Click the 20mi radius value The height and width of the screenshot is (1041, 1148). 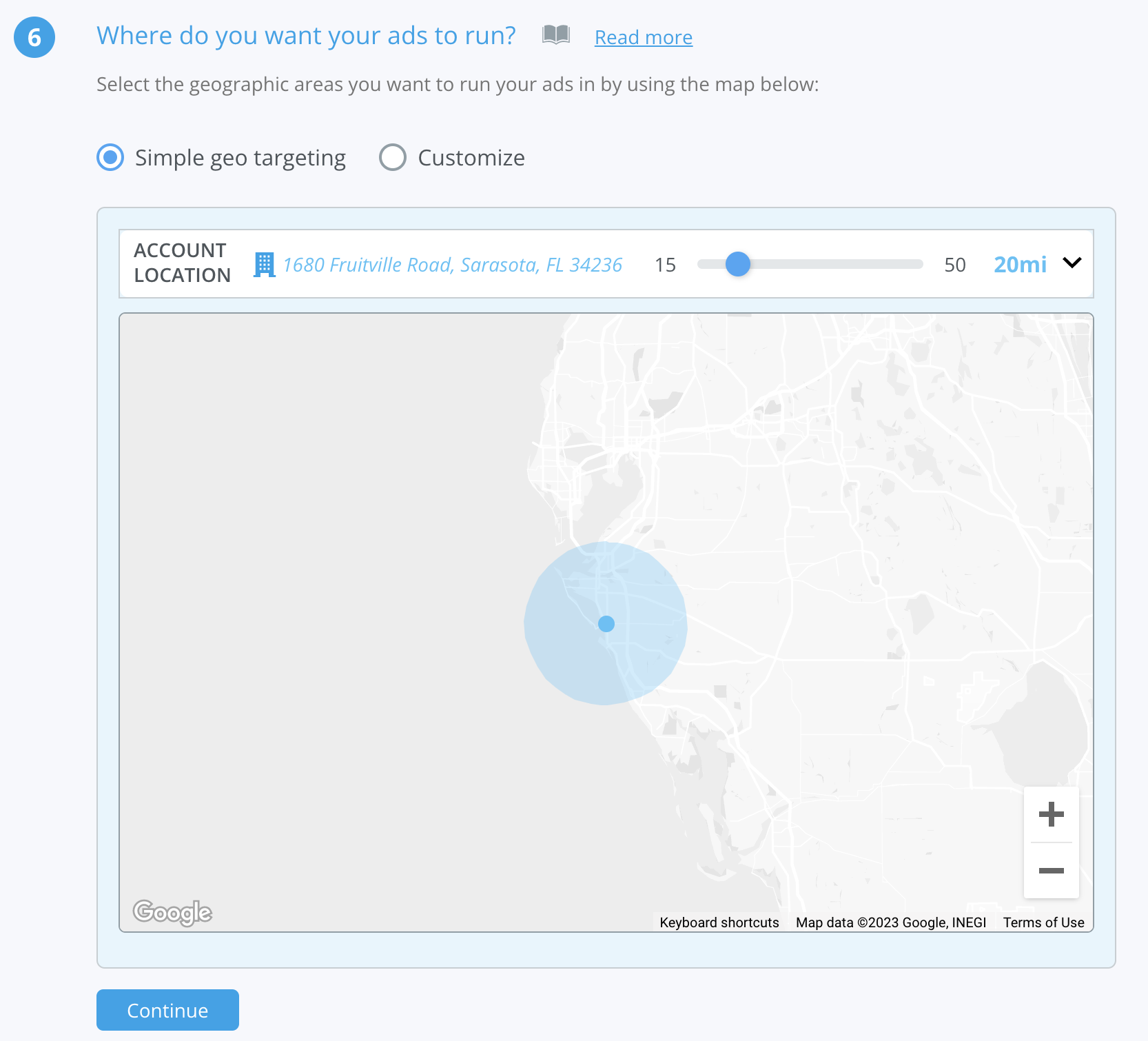[x=1020, y=264]
